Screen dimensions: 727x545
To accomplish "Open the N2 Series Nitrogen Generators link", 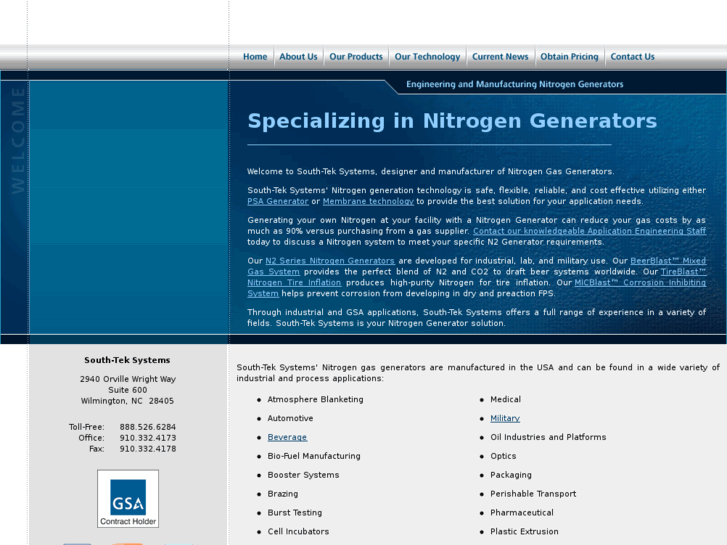I will point(330,261).
